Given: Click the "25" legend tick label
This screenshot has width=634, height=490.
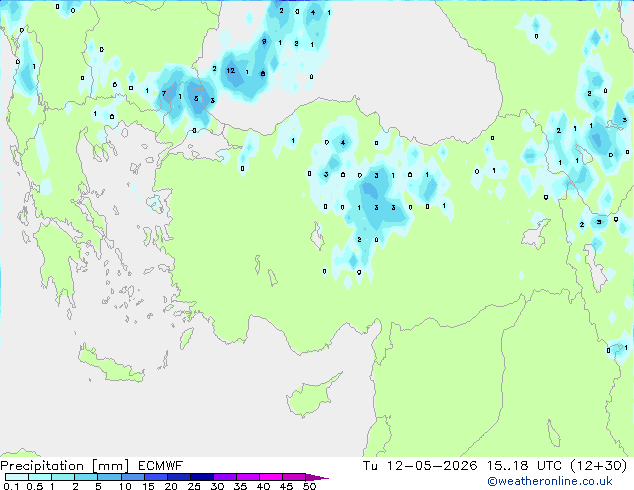Looking at the screenshot, I should point(194,486).
